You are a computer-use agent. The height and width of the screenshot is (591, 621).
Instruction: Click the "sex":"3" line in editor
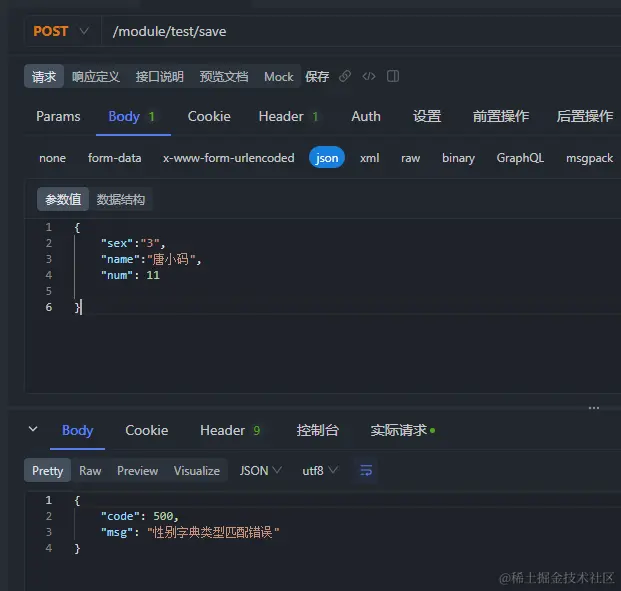[x=133, y=243]
